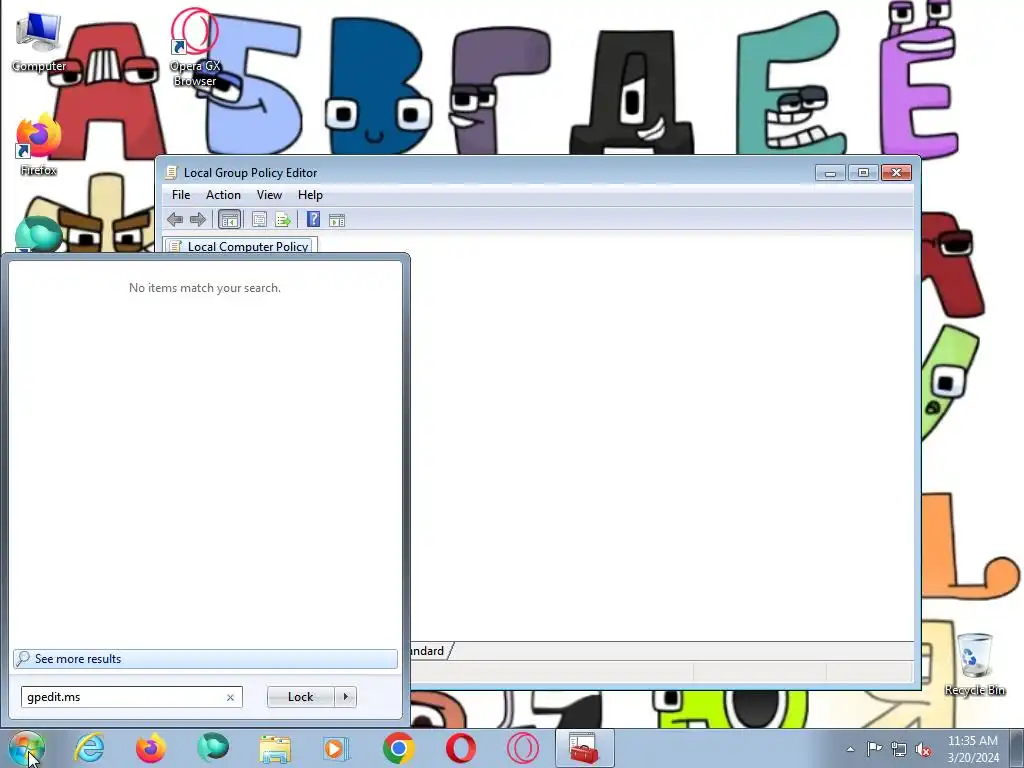Clear the Start menu search text
This screenshot has width=1024, height=768.
tap(230, 697)
